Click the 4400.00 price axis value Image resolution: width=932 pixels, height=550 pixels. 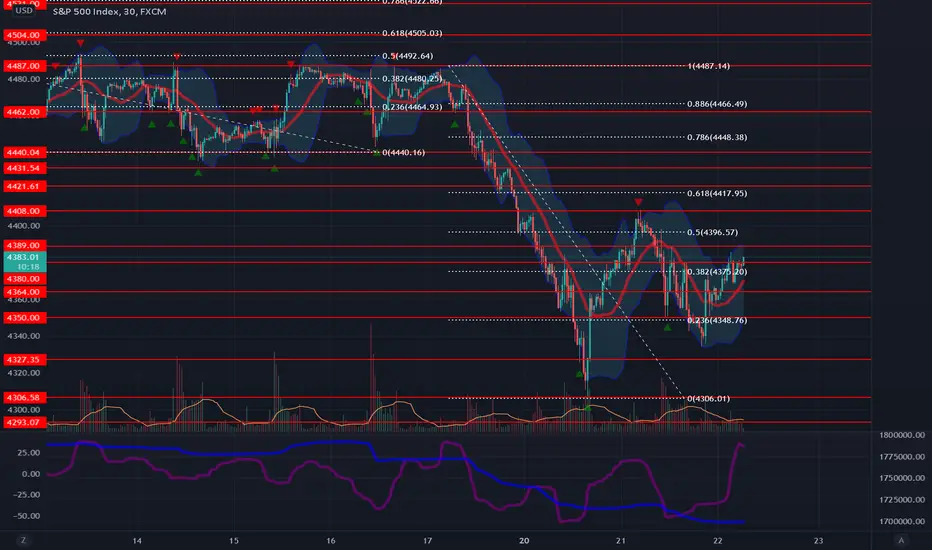point(24,226)
